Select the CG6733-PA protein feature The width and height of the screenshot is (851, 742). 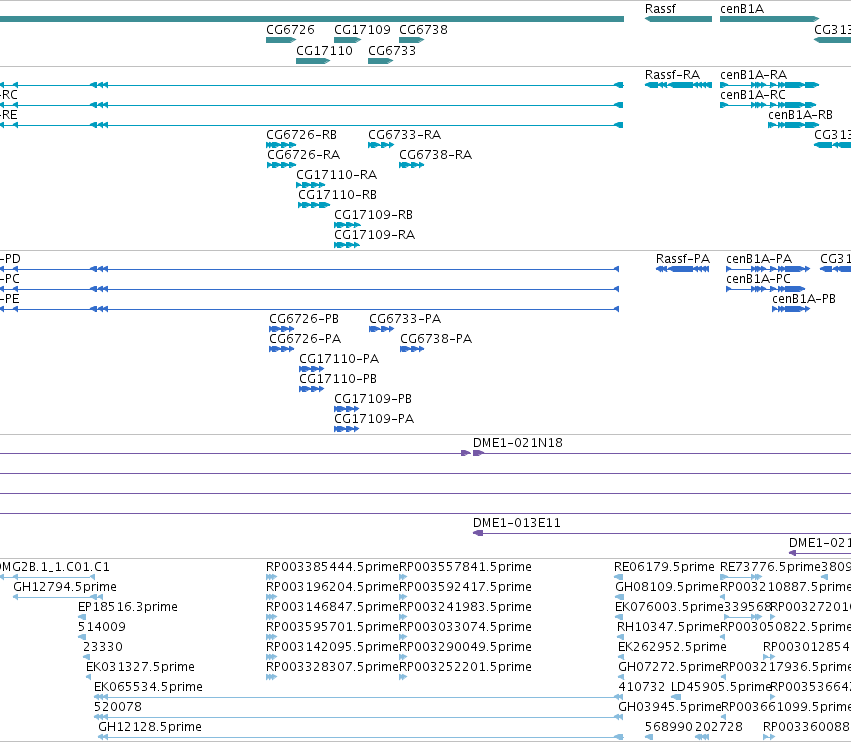pos(382,329)
